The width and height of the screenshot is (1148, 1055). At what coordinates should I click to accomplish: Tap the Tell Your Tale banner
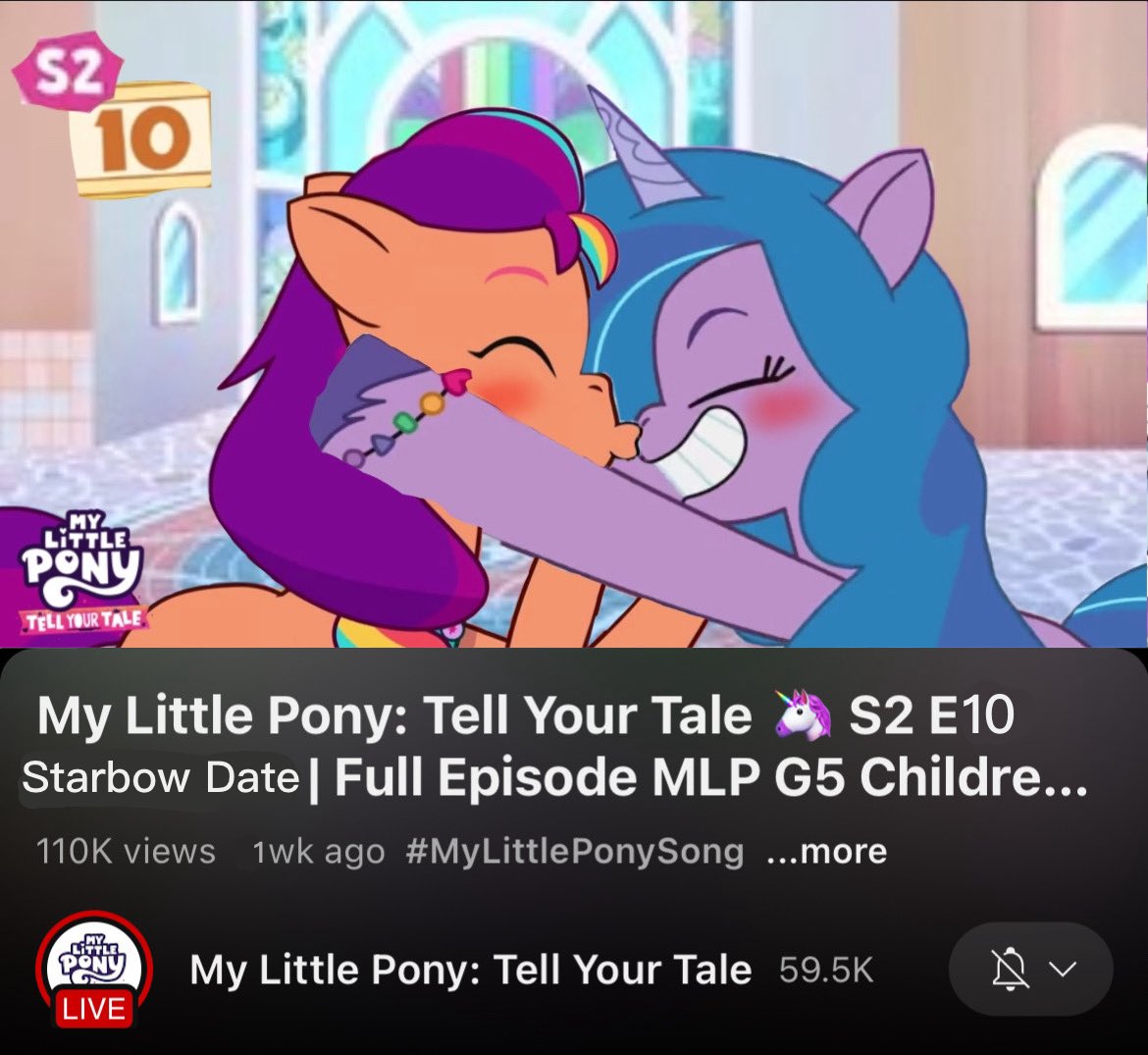pyautogui.click(x=85, y=620)
